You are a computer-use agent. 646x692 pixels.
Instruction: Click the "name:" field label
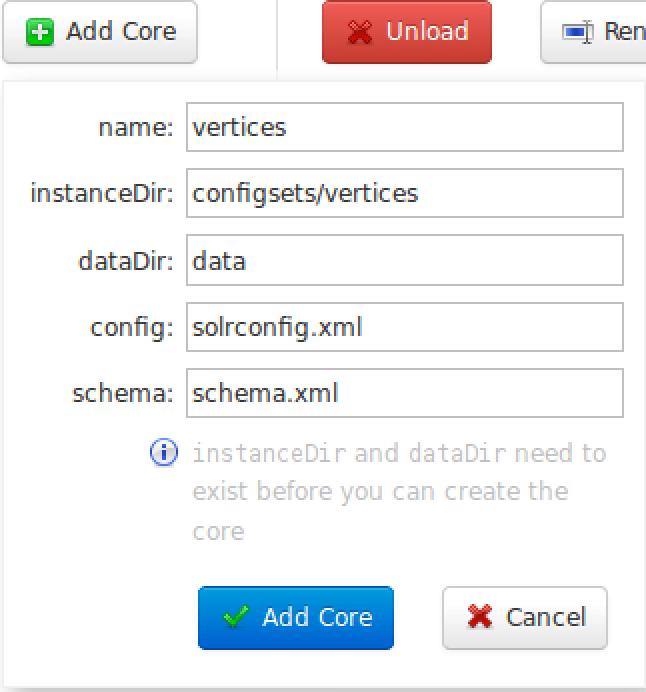(x=136, y=127)
